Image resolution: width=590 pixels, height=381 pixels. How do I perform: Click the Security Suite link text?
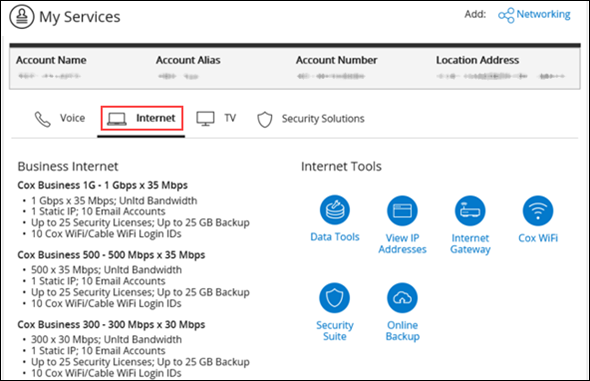[x=335, y=331]
